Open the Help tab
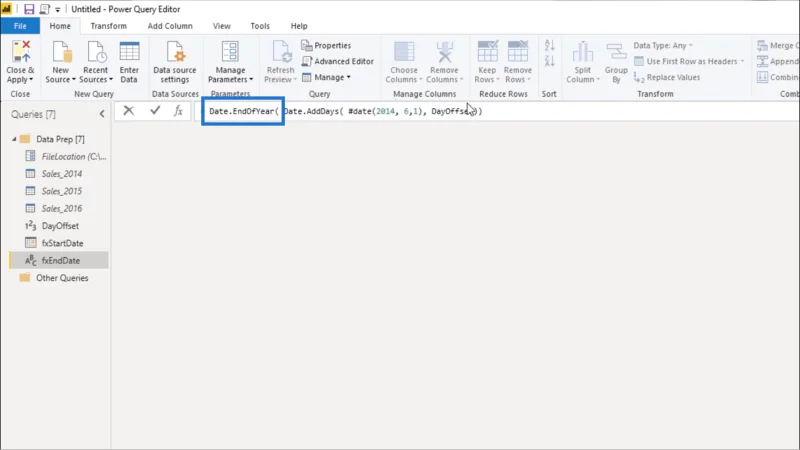The height and width of the screenshot is (450, 800). 299,26
